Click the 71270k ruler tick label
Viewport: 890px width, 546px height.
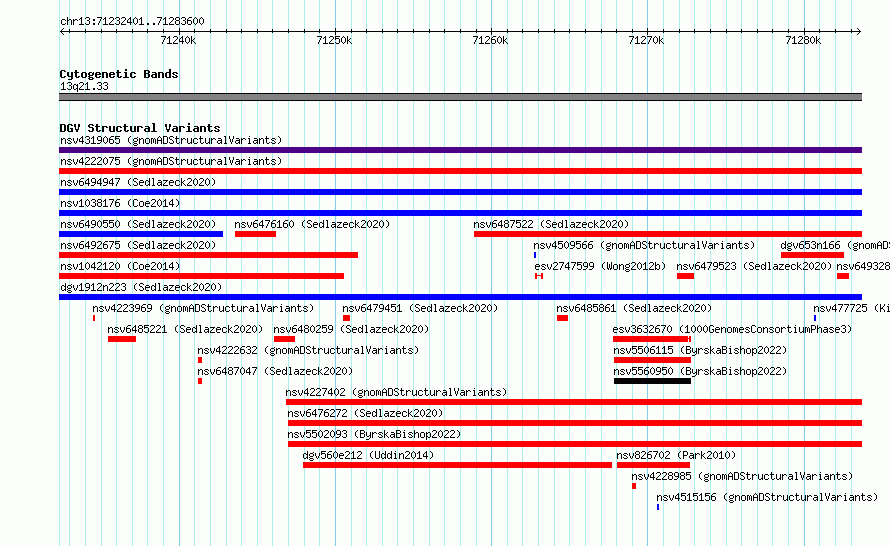click(646, 40)
